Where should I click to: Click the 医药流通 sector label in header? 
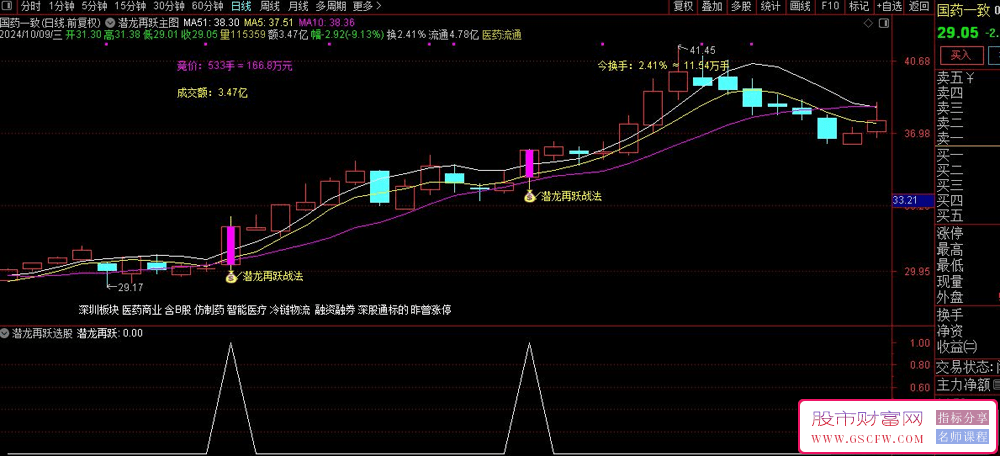click(502, 35)
